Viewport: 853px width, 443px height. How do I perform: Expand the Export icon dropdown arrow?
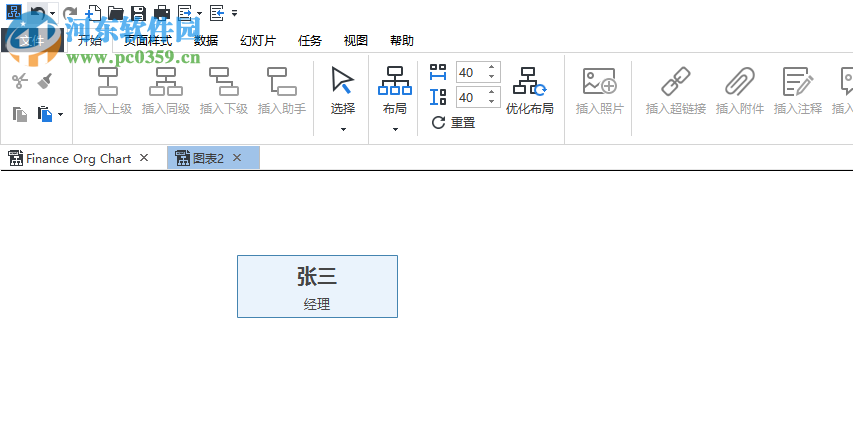pyautogui.click(x=199, y=13)
